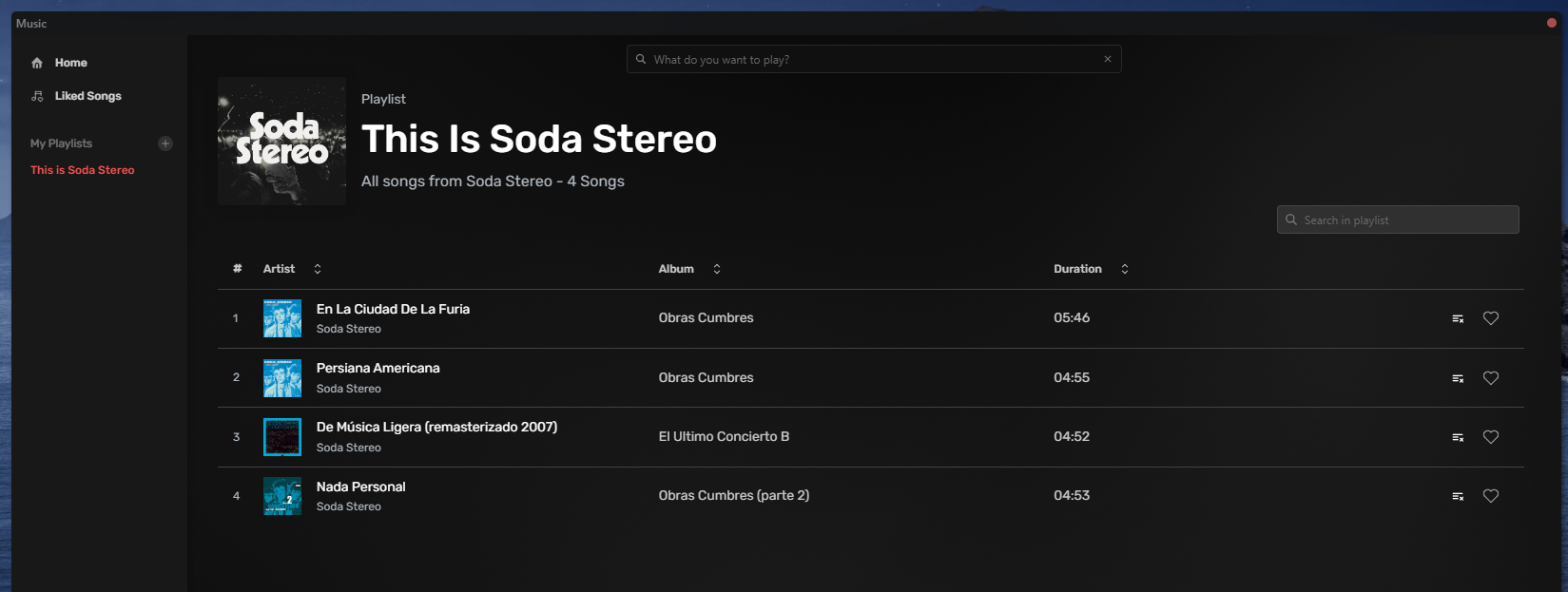
Task: Sort tracks by Artist column arrows
Action: click(x=318, y=269)
